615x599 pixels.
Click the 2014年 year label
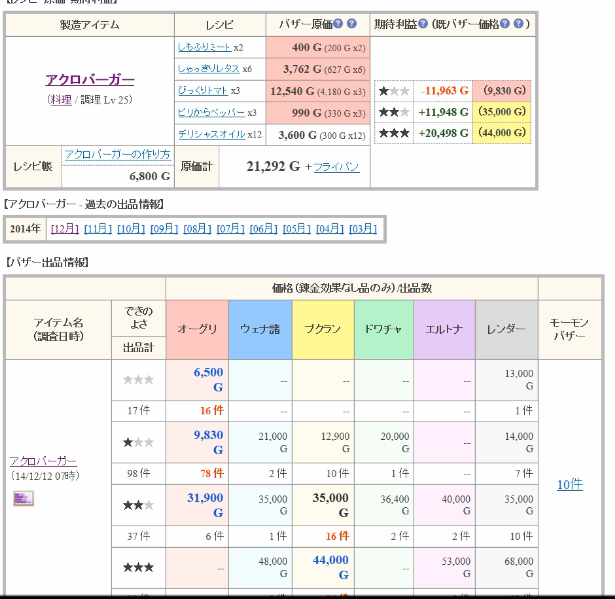[25, 229]
